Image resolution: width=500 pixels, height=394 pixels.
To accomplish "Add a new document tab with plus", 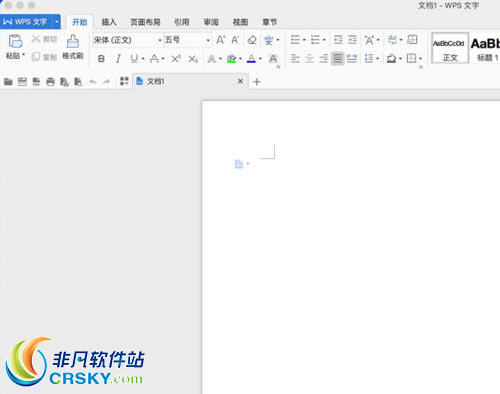I will coord(257,82).
